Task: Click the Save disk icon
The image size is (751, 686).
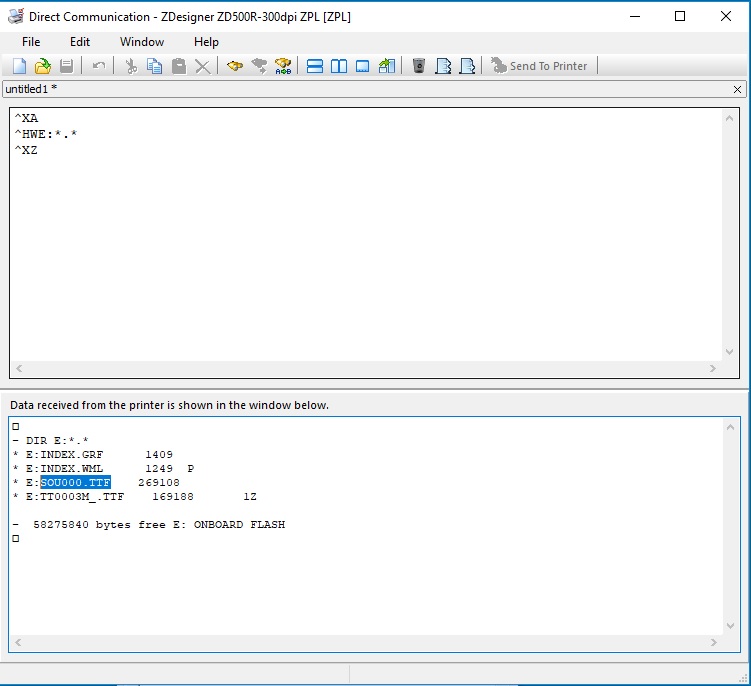Action: click(66, 66)
